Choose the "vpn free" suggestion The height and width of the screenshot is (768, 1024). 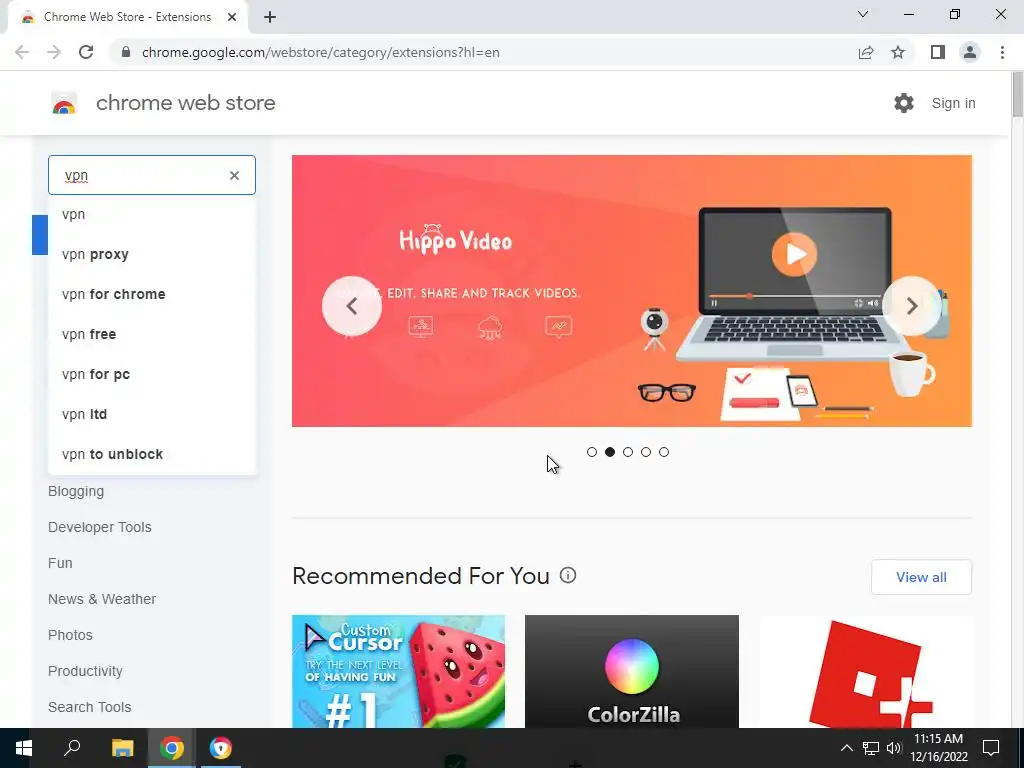(152, 334)
